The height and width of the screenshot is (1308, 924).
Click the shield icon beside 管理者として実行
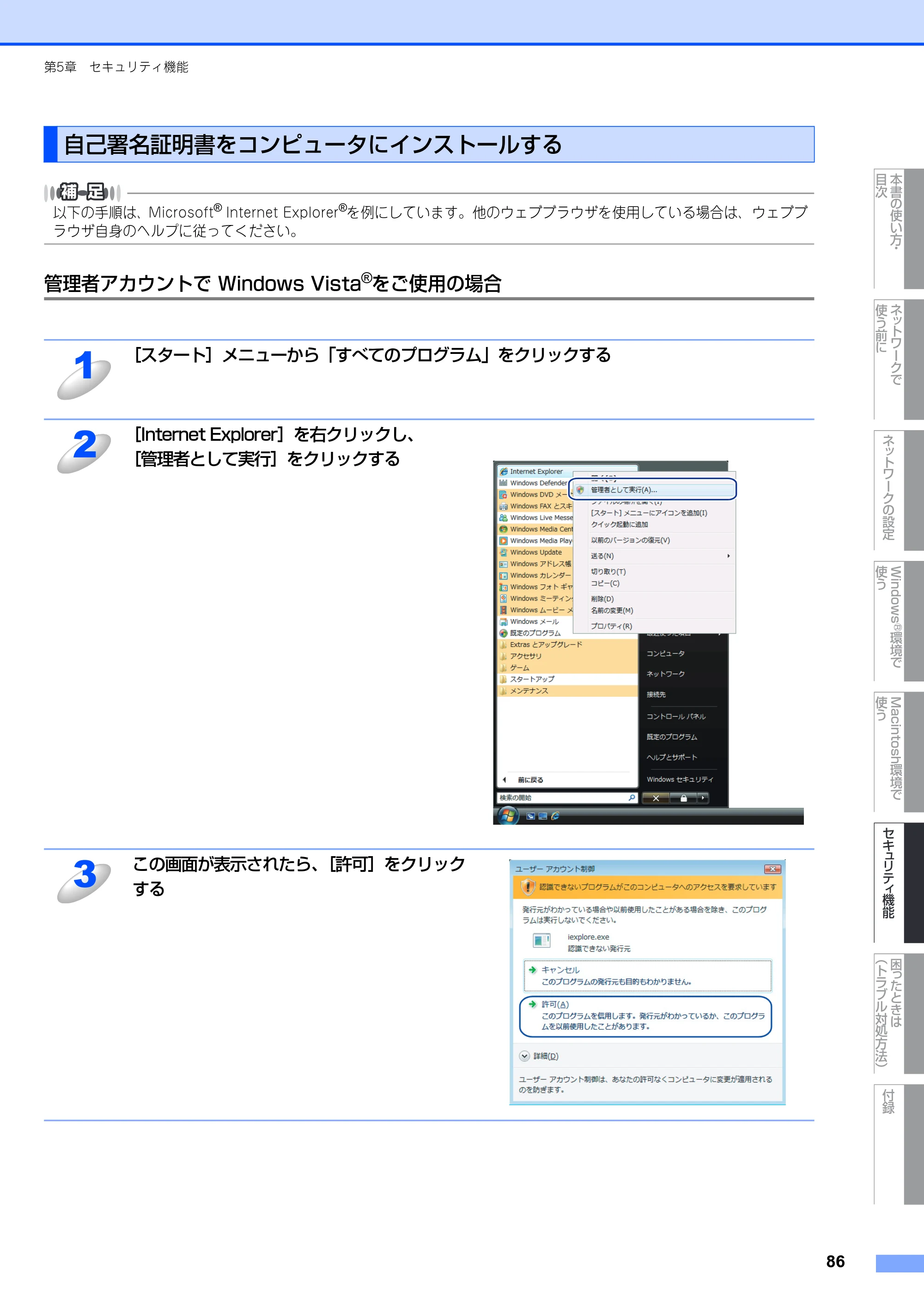[x=580, y=490]
